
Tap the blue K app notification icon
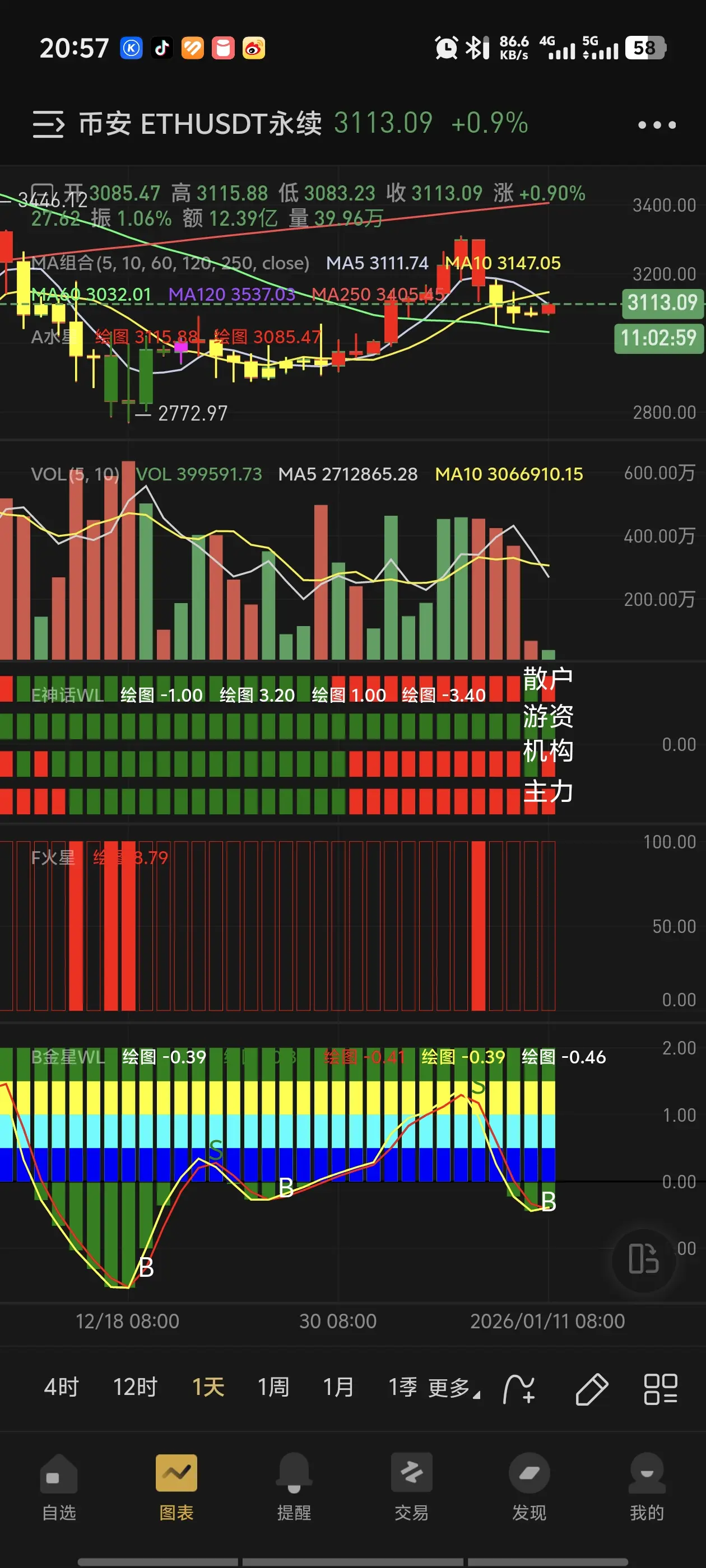[x=131, y=48]
